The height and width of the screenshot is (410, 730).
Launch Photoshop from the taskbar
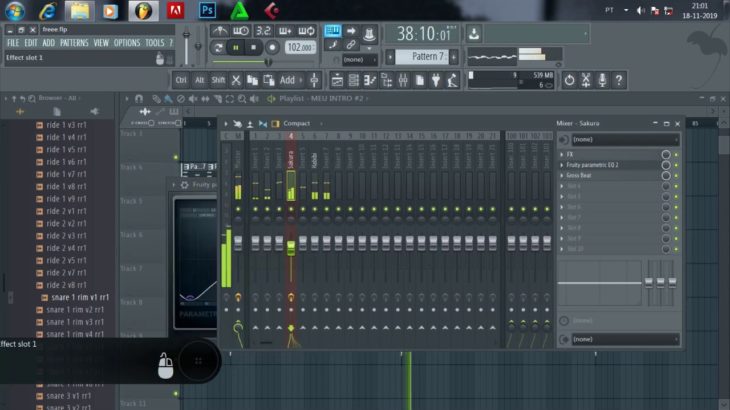(207, 11)
